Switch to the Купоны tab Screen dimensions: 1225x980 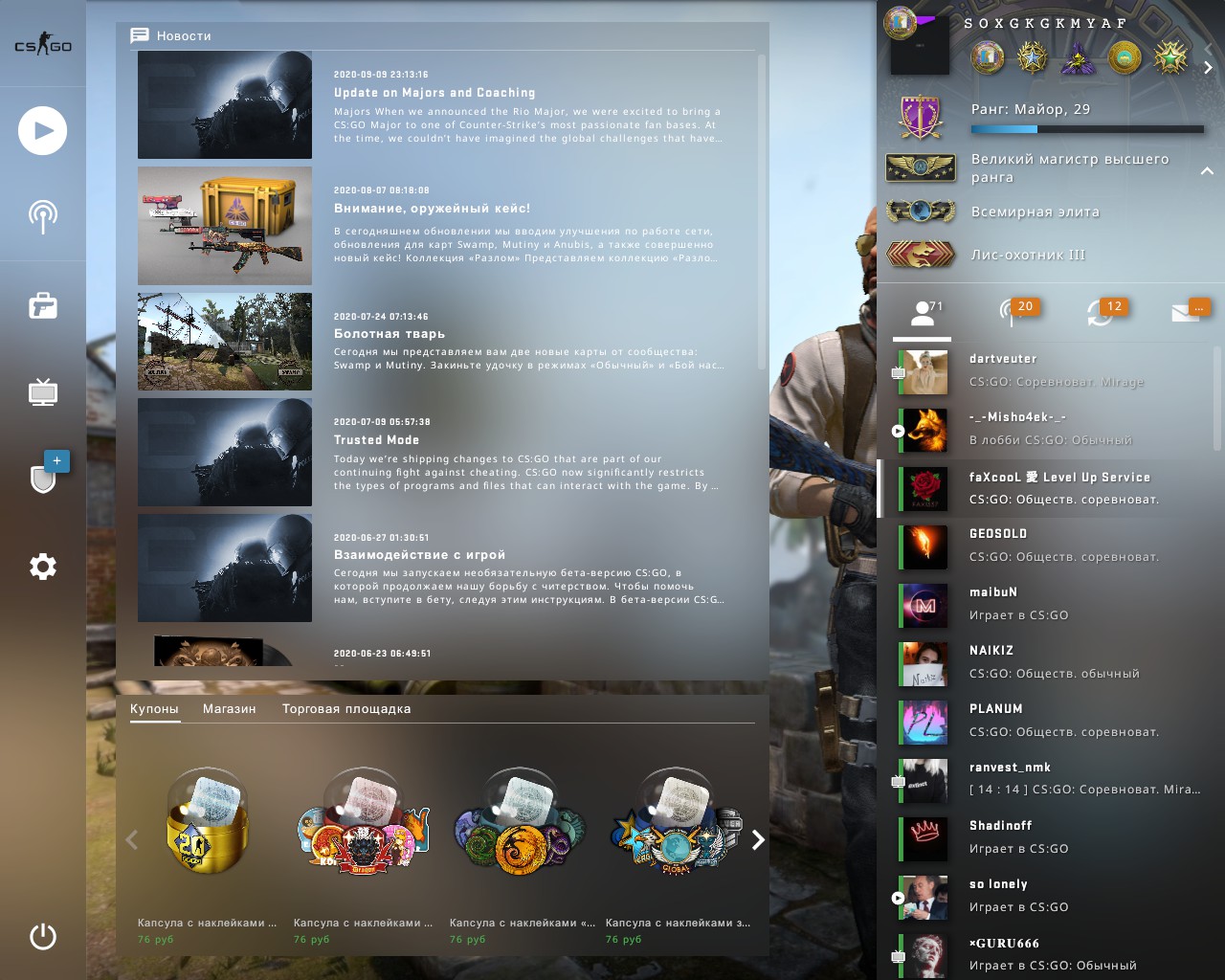click(154, 709)
